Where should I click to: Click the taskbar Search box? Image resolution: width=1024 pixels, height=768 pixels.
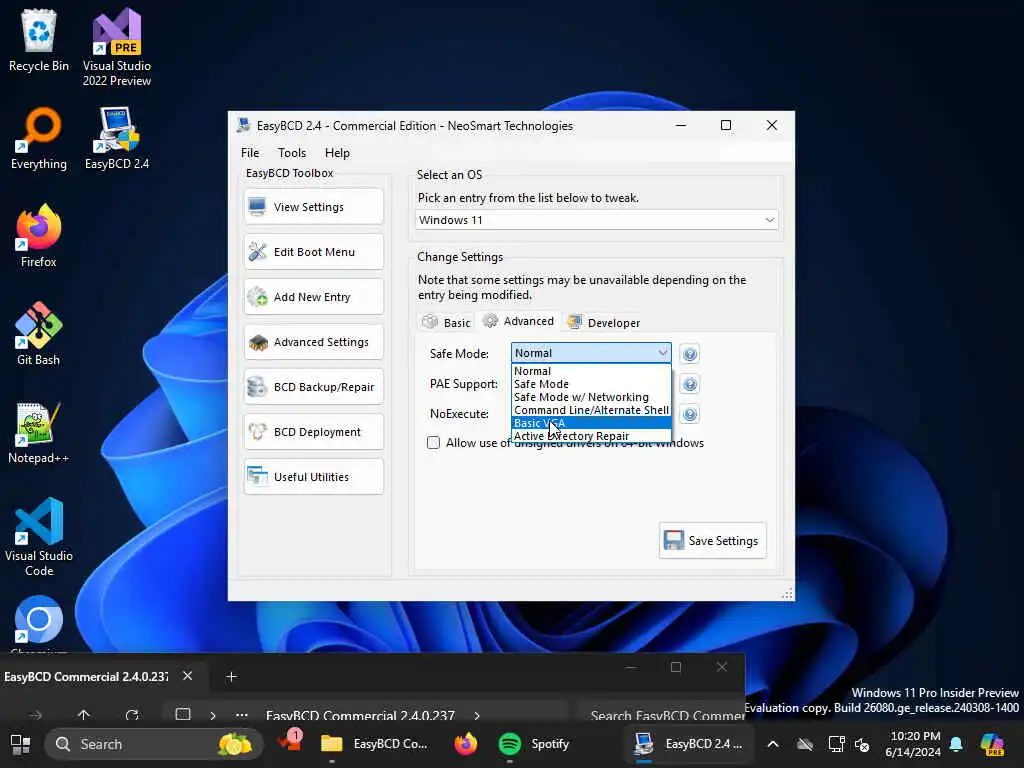tap(153, 744)
